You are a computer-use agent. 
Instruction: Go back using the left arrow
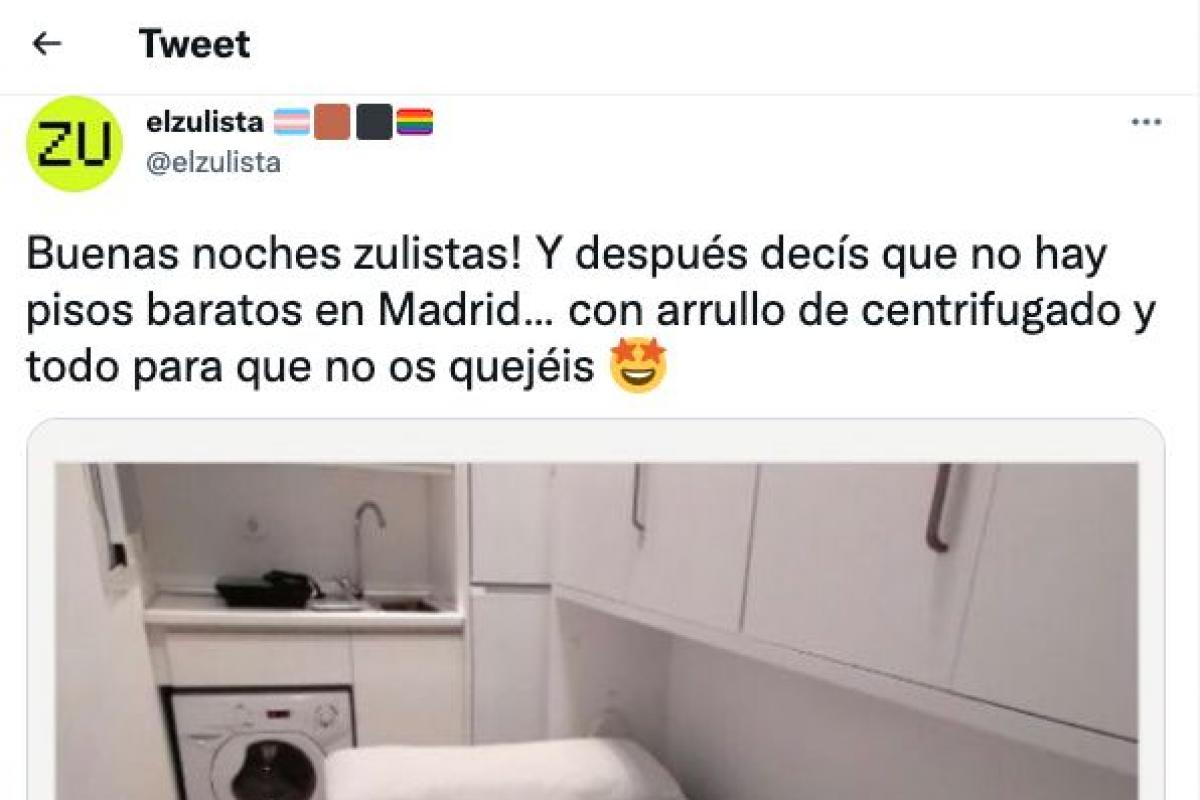(47, 44)
